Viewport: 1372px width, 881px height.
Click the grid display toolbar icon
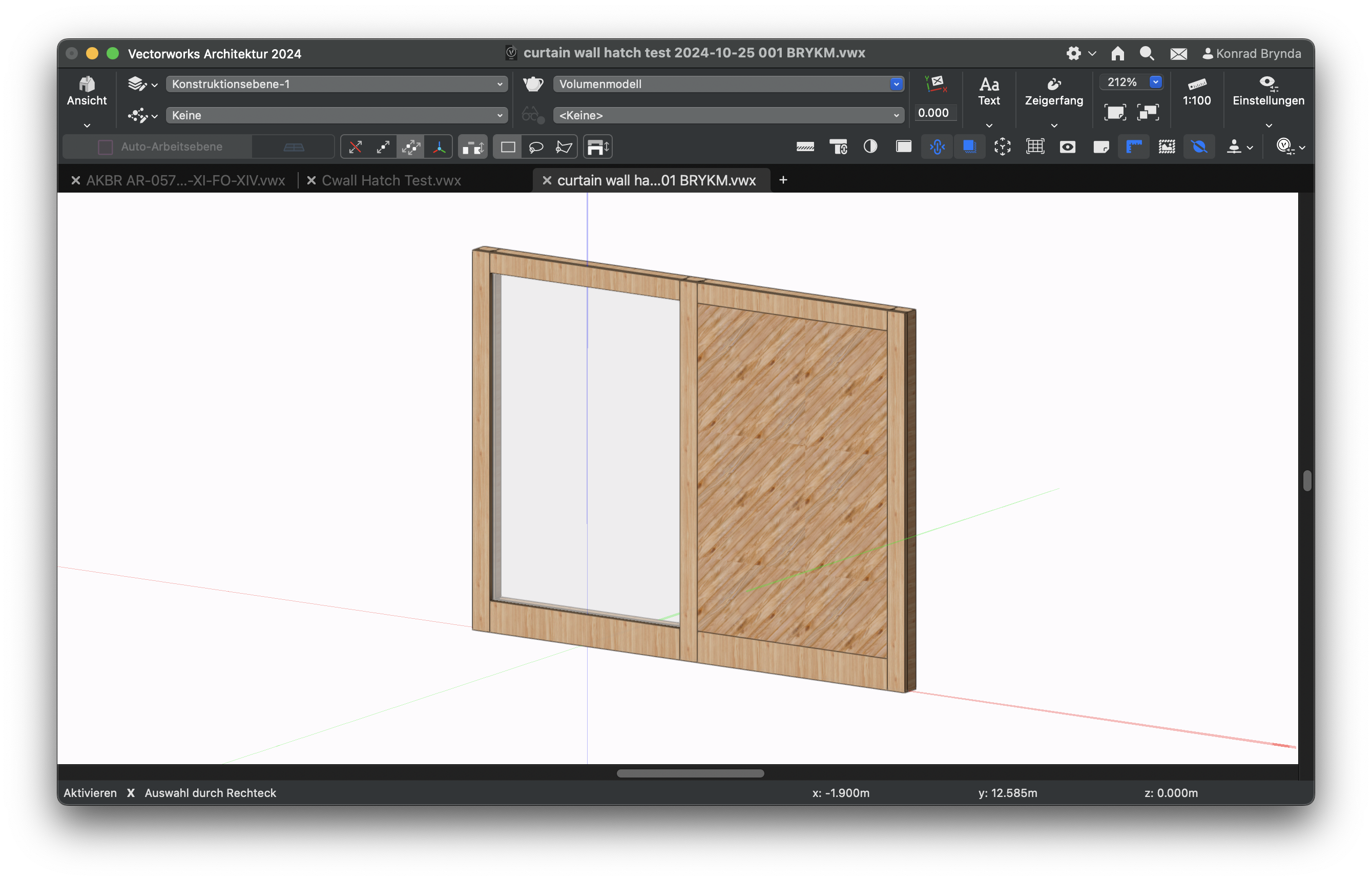[x=1035, y=147]
